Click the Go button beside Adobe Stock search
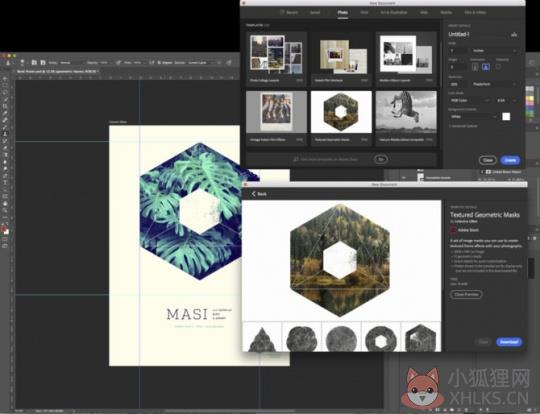This screenshot has height=414, width=540. pos(381,159)
